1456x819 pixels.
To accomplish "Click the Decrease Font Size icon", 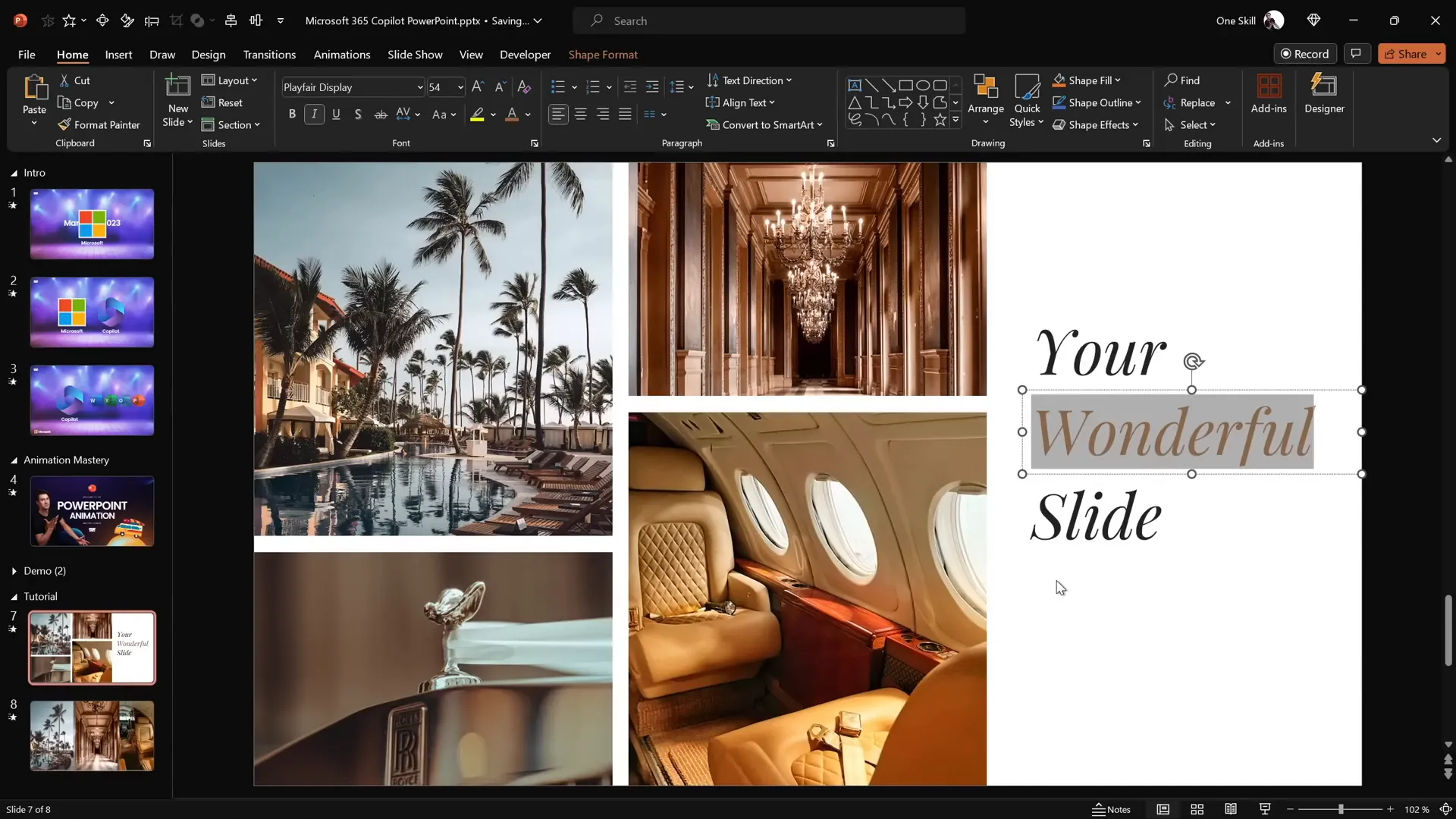I will click(x=500, y=87).
